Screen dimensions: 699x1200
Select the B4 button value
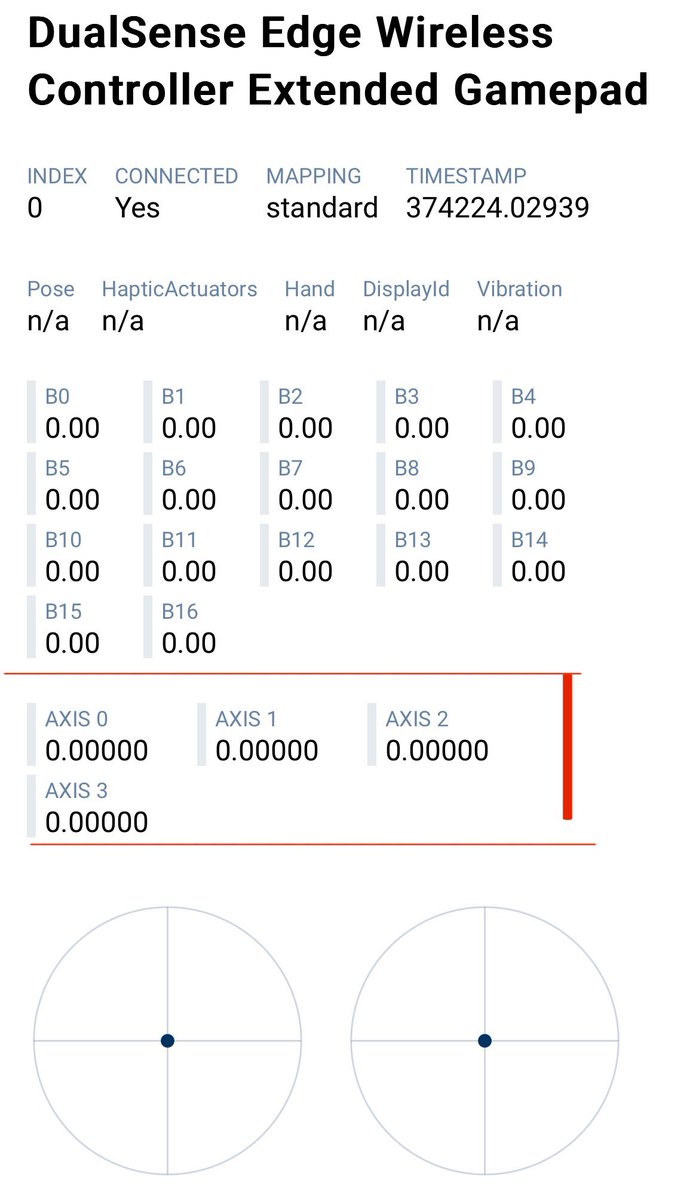(x=538, y=428)
